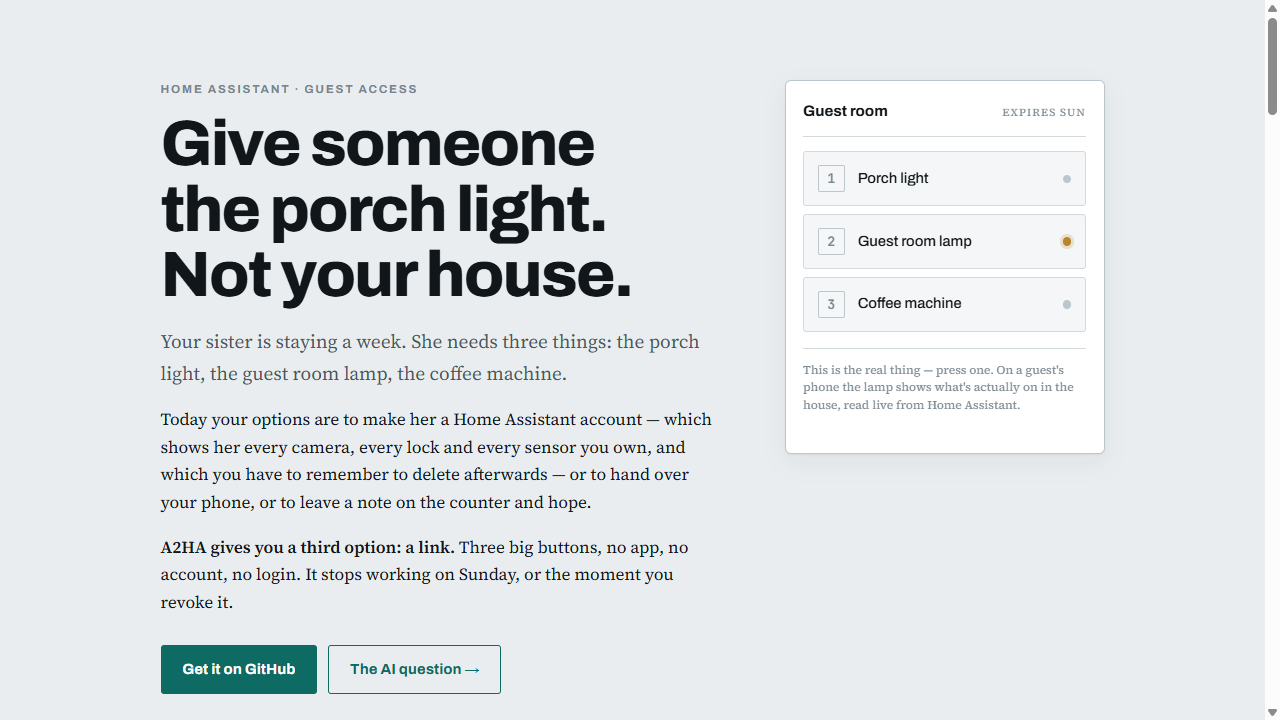The image size is (1280, 720).
Task: Toggle the Coffee machine button
Action: (944, 304)
